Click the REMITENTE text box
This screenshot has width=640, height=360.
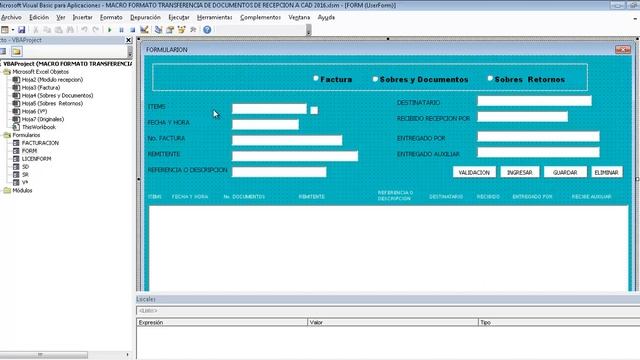coord(295,156)
